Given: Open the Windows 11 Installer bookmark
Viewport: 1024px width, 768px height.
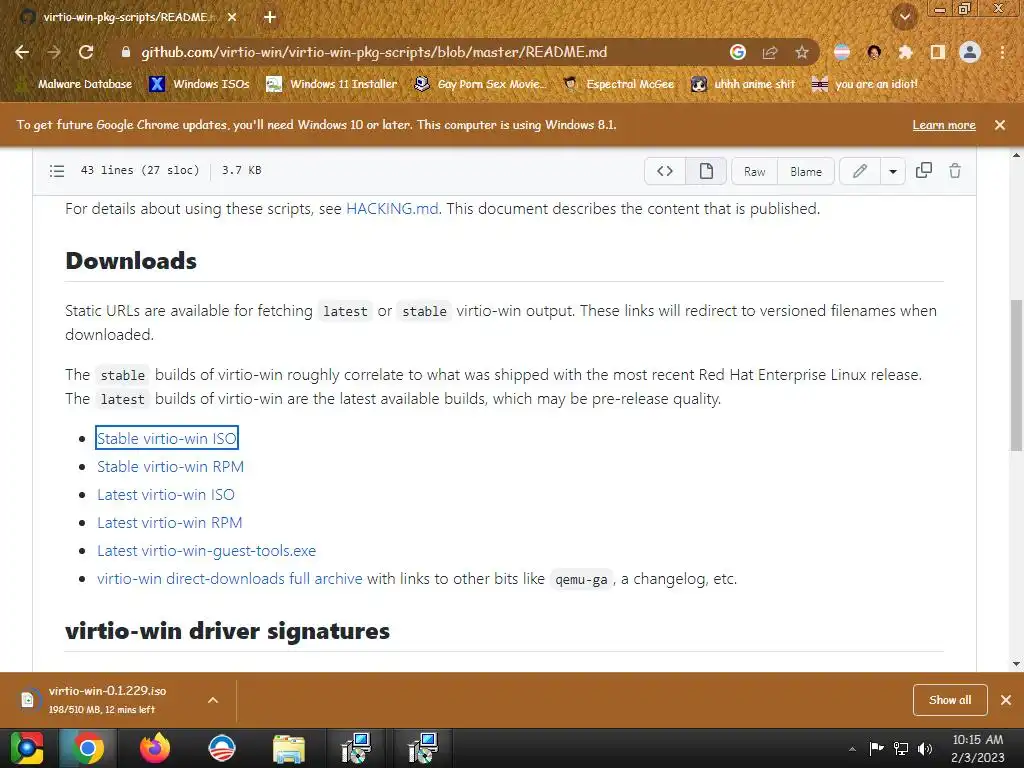Looking at the screenshot, I should [x=332, y=84].
